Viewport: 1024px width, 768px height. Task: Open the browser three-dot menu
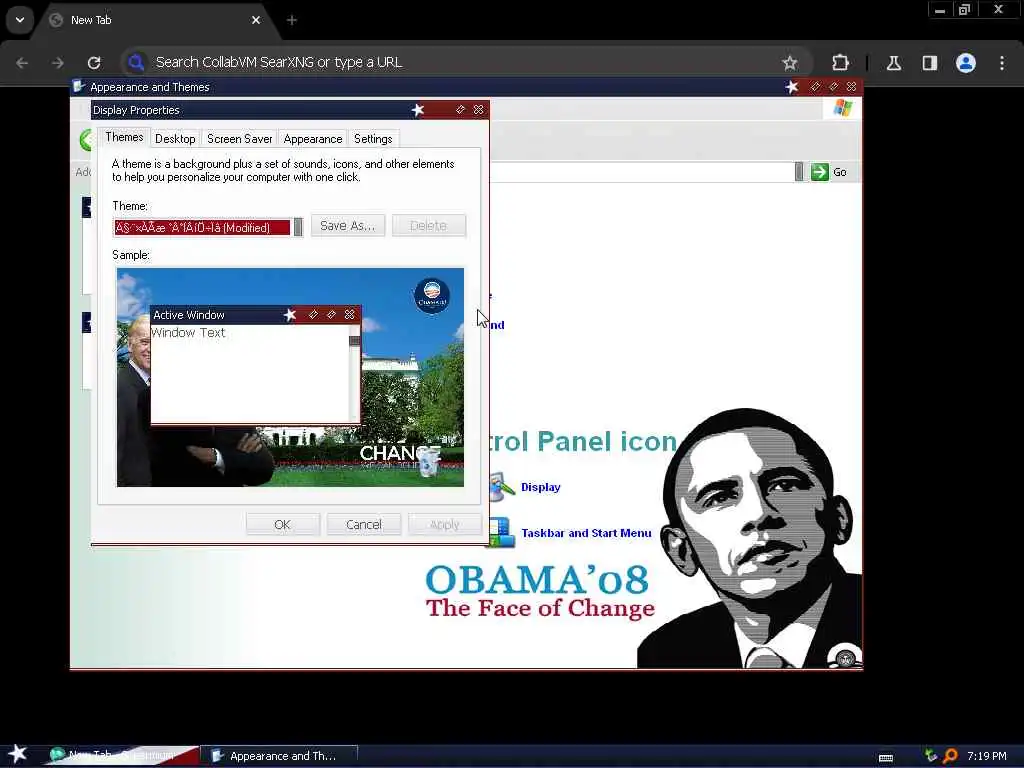click(1002, 63)
